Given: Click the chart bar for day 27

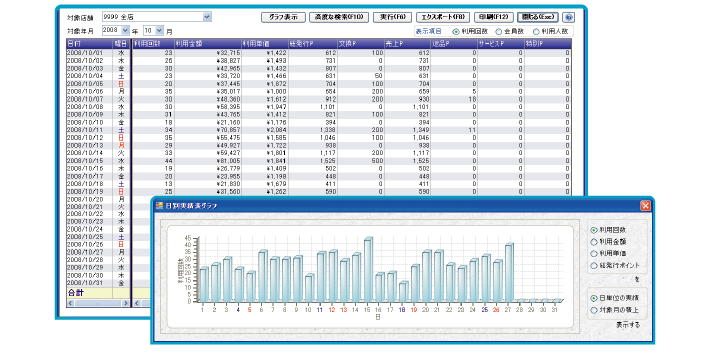Looking at the screenshot, I should tap(509, 273).
